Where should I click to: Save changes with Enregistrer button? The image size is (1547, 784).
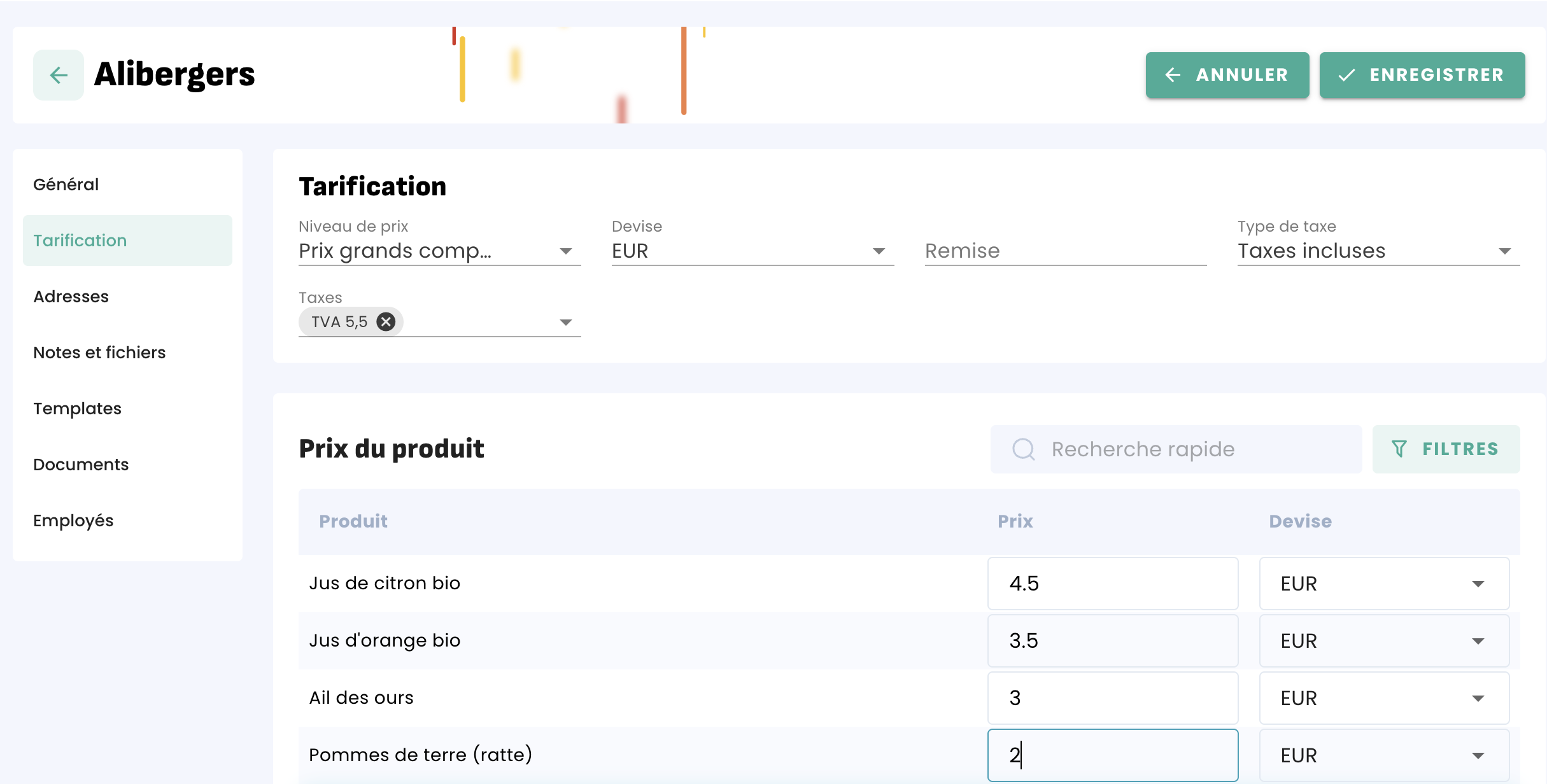[x=1422, y=75]
